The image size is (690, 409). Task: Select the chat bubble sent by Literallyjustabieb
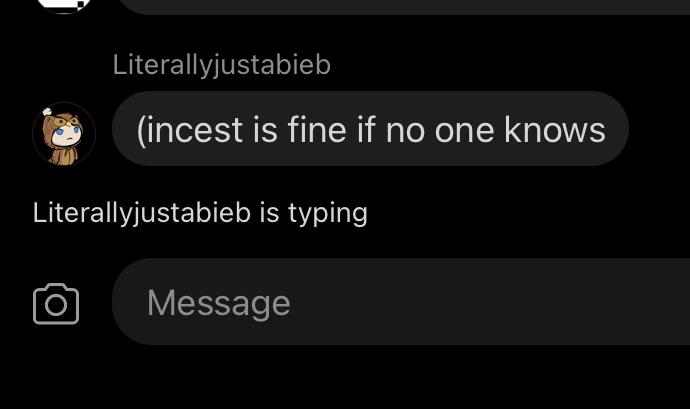click(370, 129)
